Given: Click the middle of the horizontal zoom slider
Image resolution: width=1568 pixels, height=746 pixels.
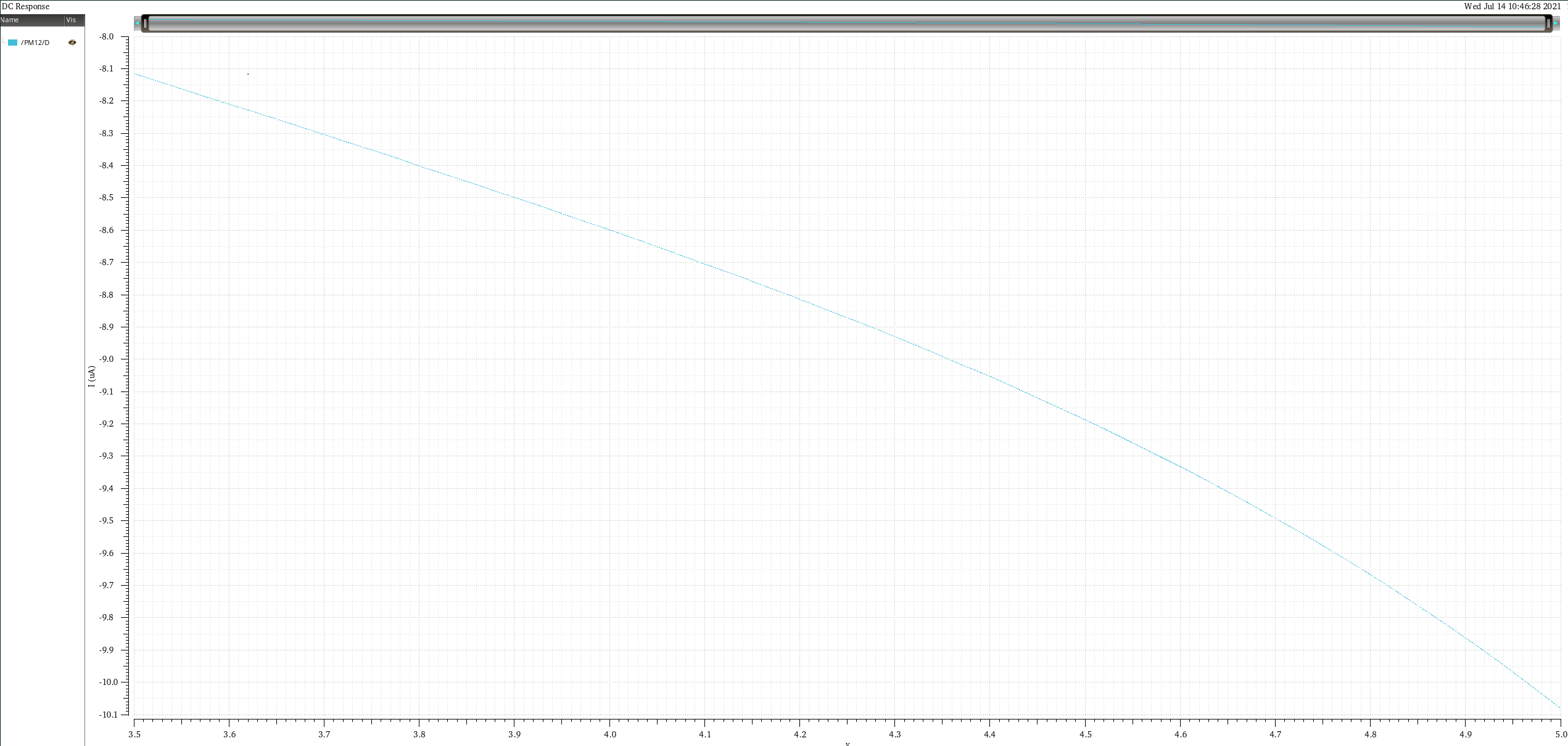Looking at the screenshot, I should pos(846,23).
